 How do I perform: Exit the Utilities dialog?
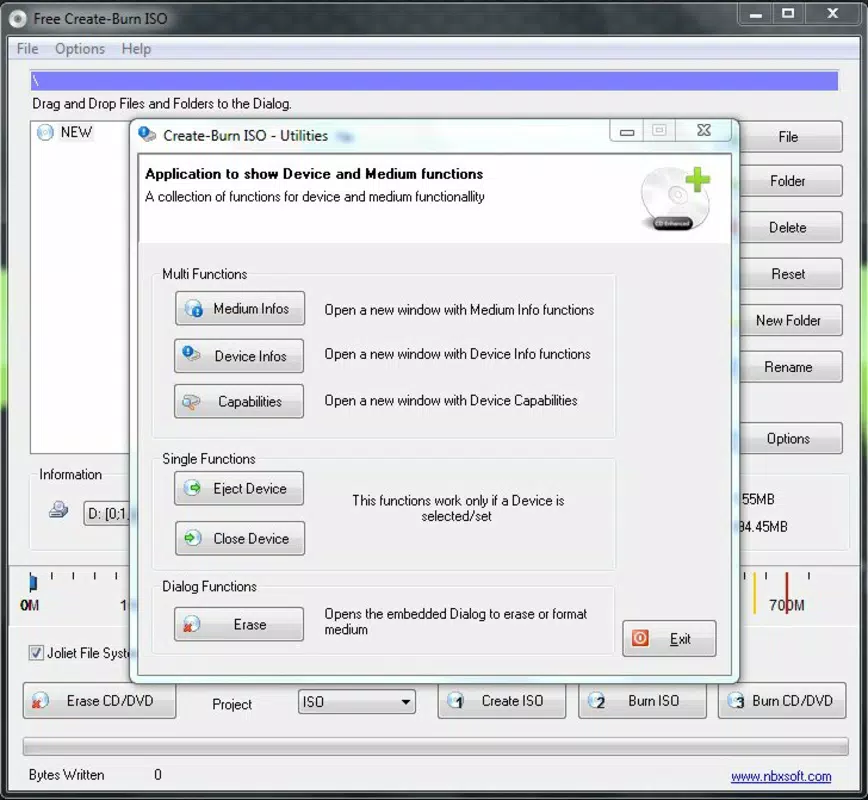(669, 638)
